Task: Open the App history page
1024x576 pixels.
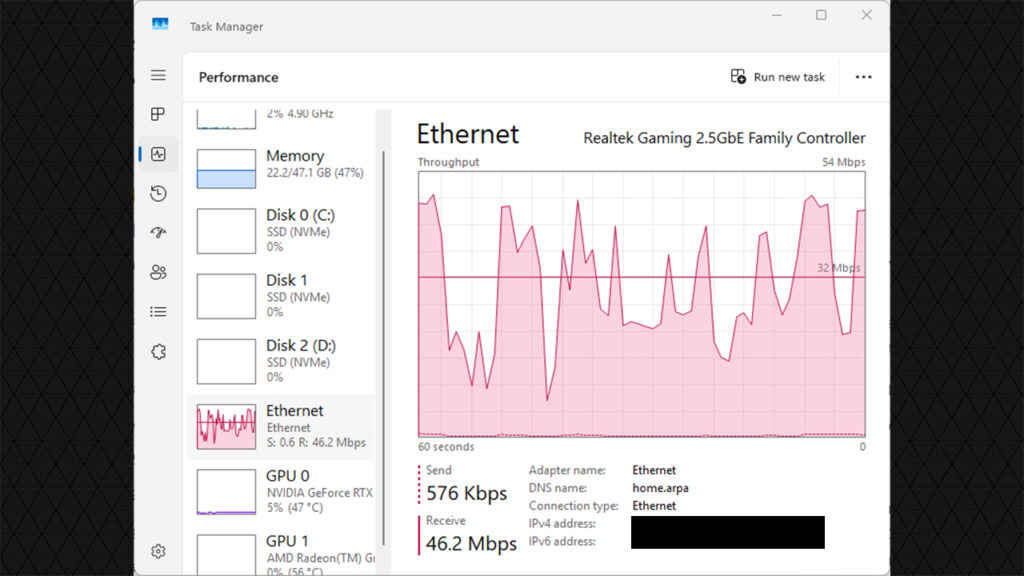Action: pos(157,193)
